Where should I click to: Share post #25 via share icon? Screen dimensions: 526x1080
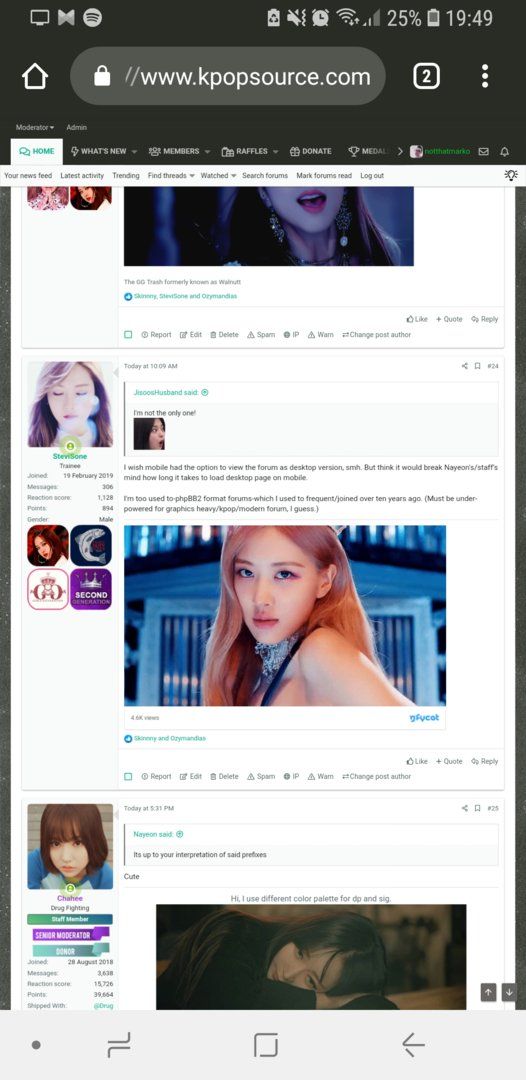[x=465, y=808]
